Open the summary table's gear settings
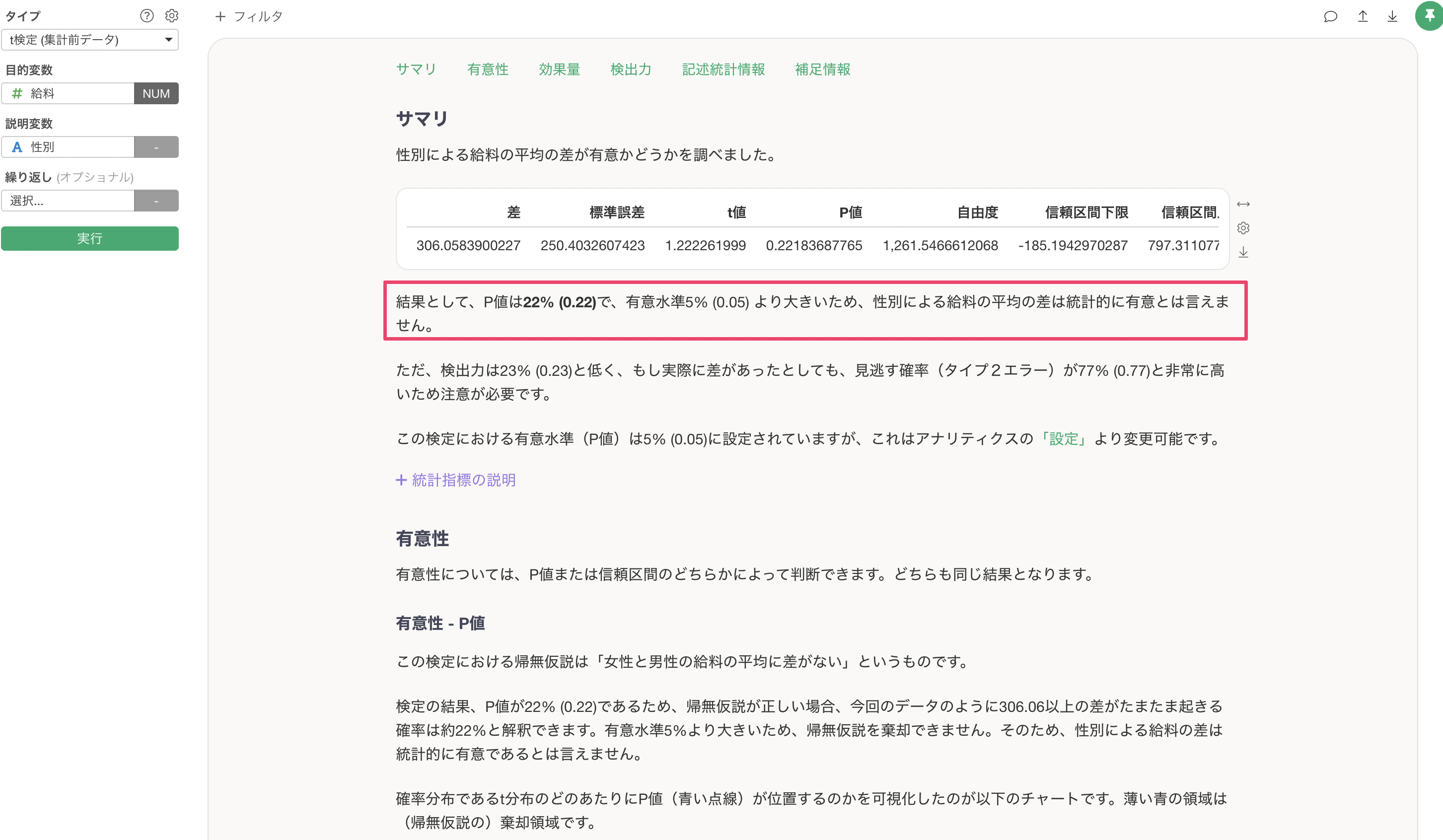 pyautogui.click(x=1243, y=228)
